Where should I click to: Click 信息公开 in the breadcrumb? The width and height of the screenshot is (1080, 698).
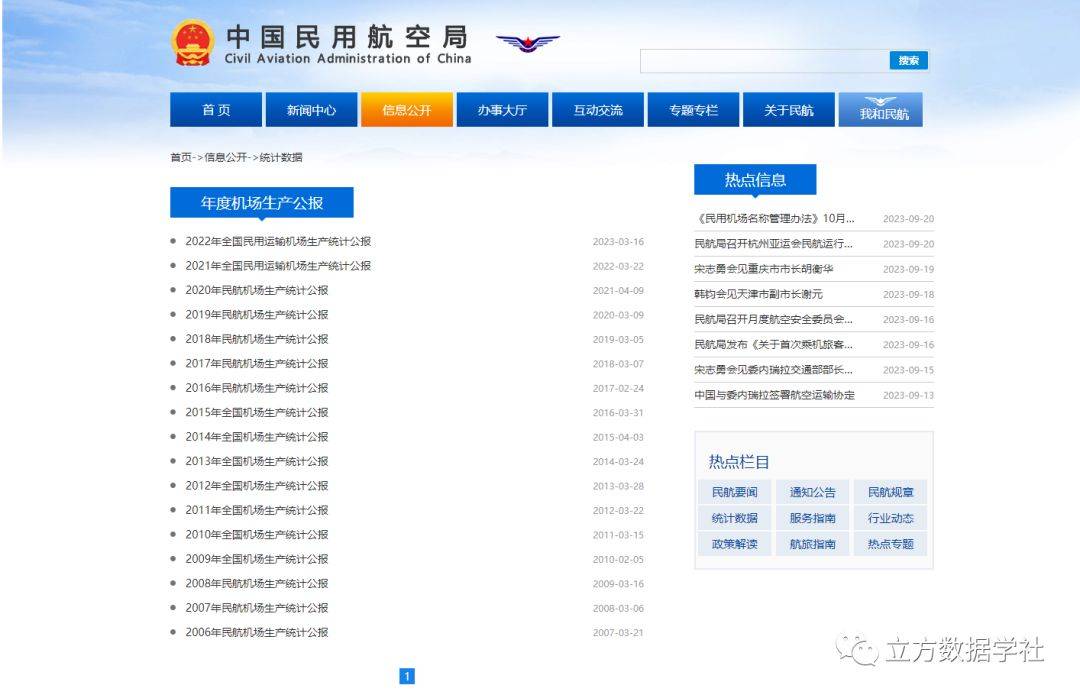pyautogui.click(x=225, y=157)
